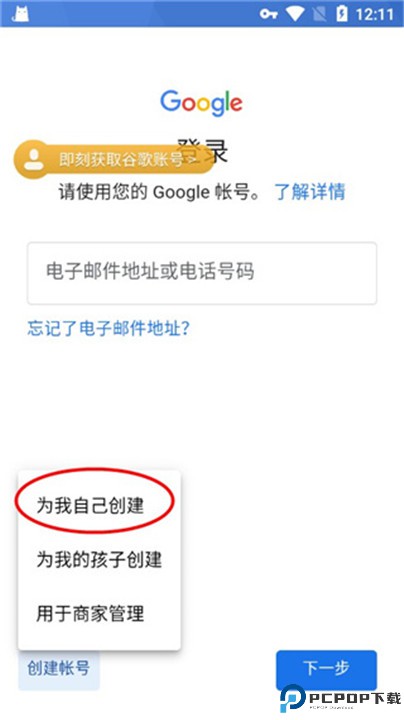Tap the cat app icon in status bar
404x720 pixels.
pyautogui.click(x=20, y=13)
